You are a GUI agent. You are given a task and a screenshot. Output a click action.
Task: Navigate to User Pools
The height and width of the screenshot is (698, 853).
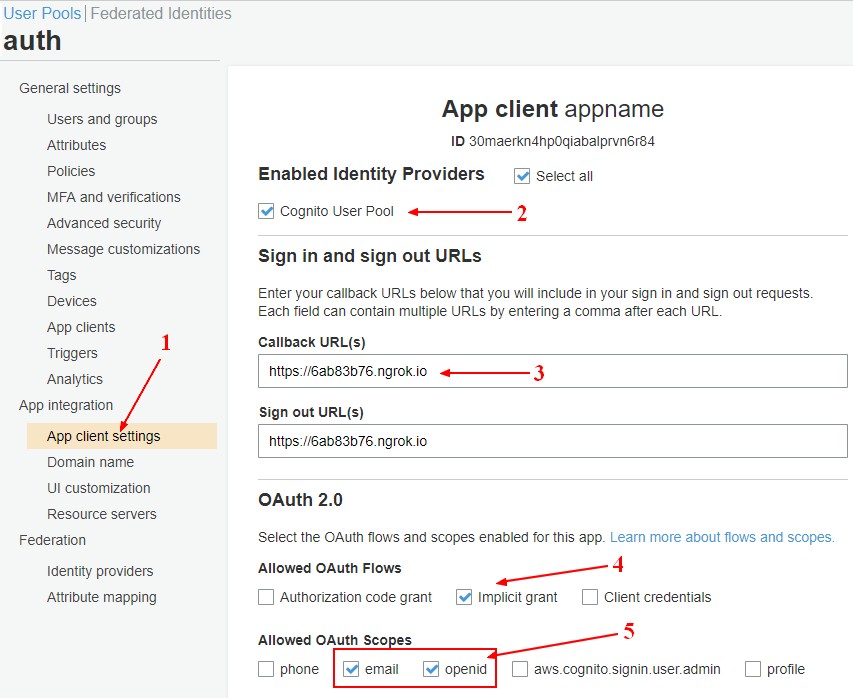point(41,13)
